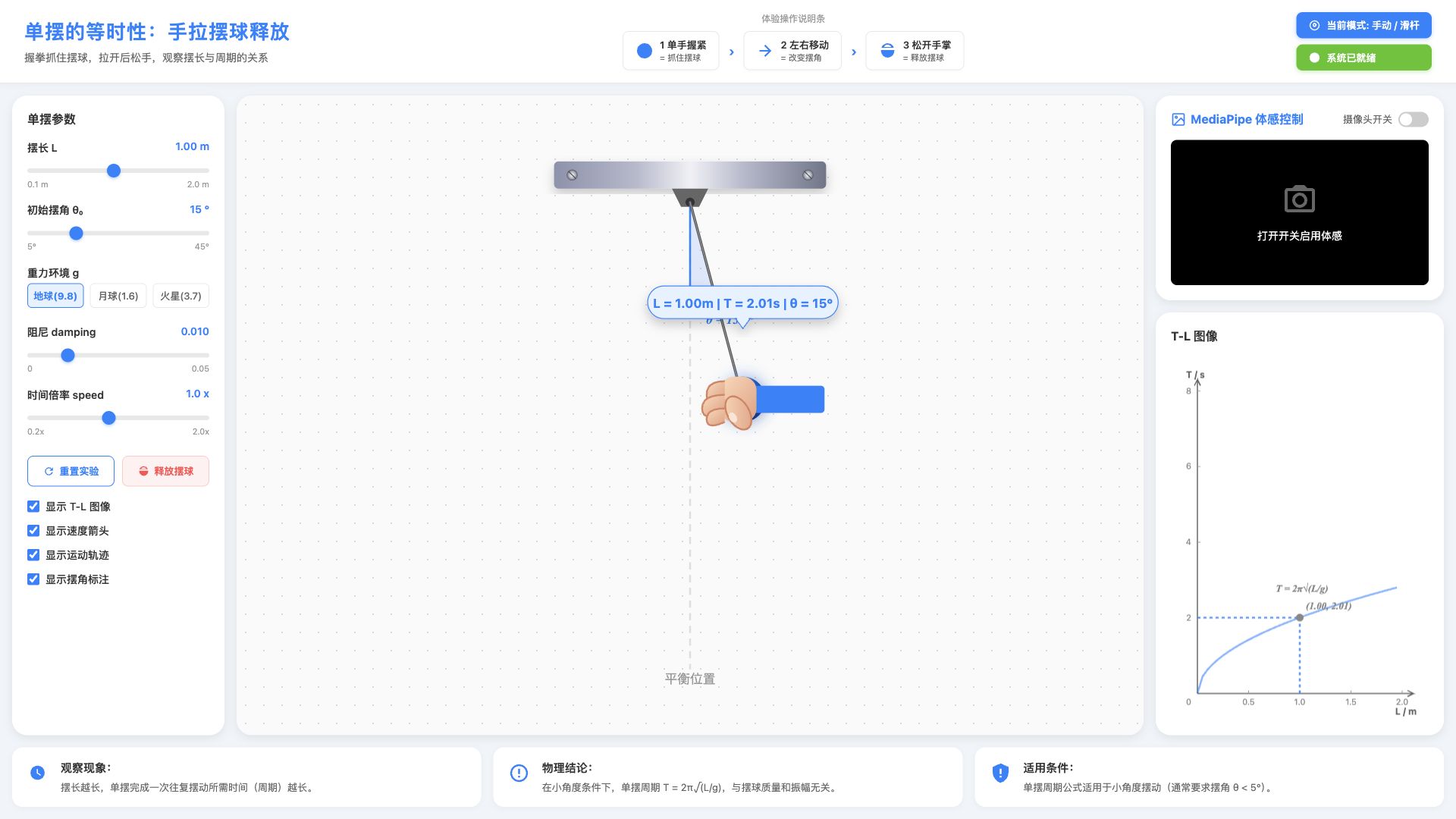Image resolution: width=1456 pixels, height=819 pixels.
Task: Click the clock icon beside 观察现象
Action: point(37,773)
